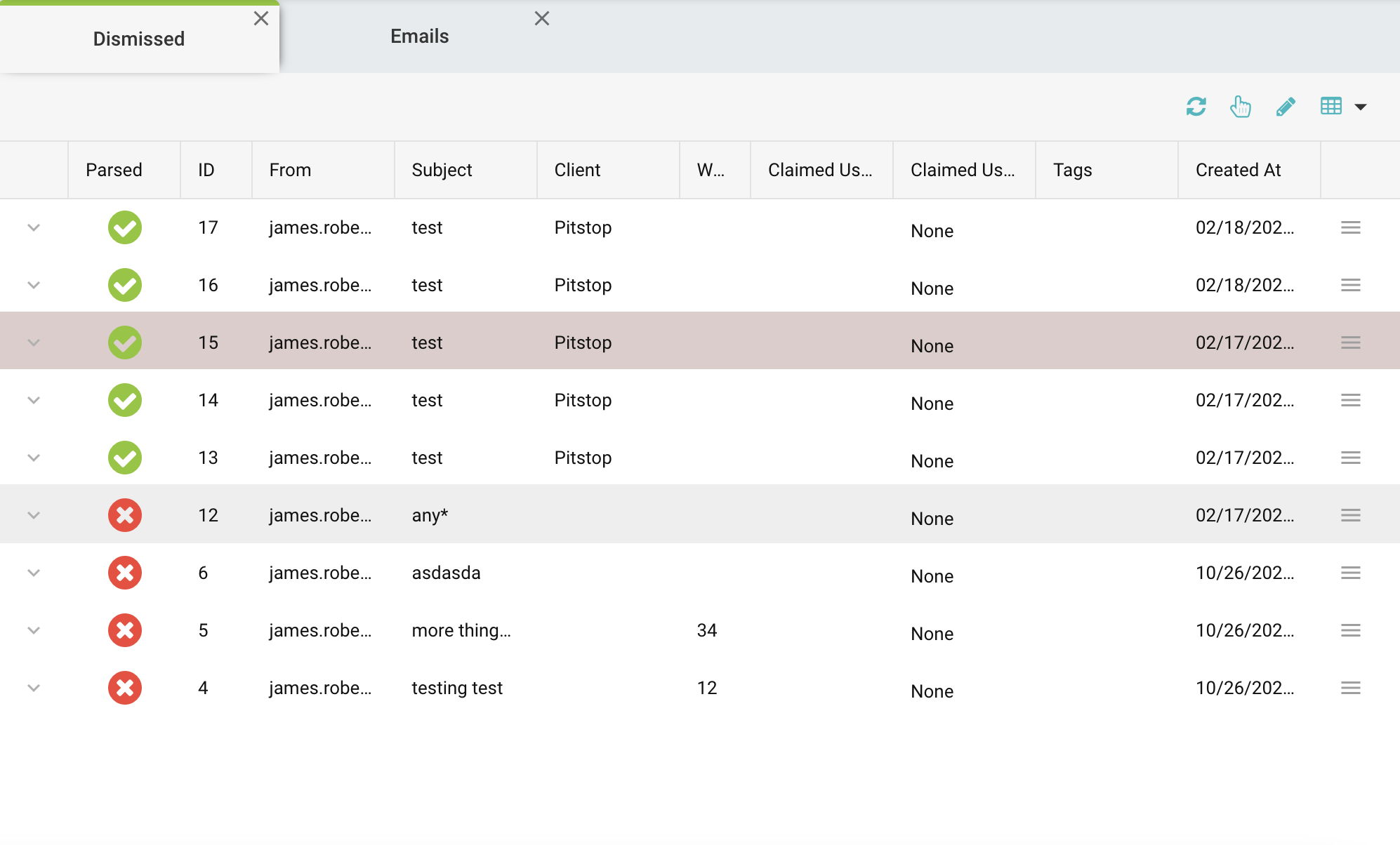Click green parsed checkmark on row 16
Viewport: 1400px width, 845px height.
125,285
